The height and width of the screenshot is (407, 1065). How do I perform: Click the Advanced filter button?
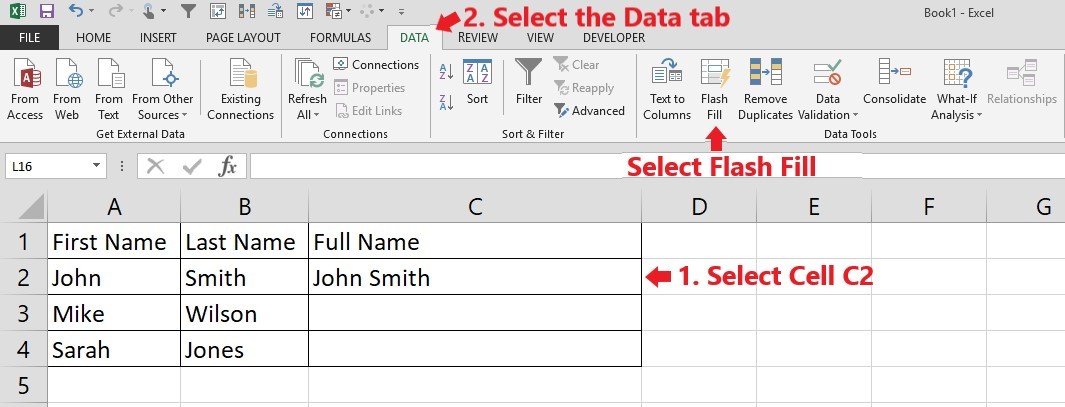tap(589, 111)
